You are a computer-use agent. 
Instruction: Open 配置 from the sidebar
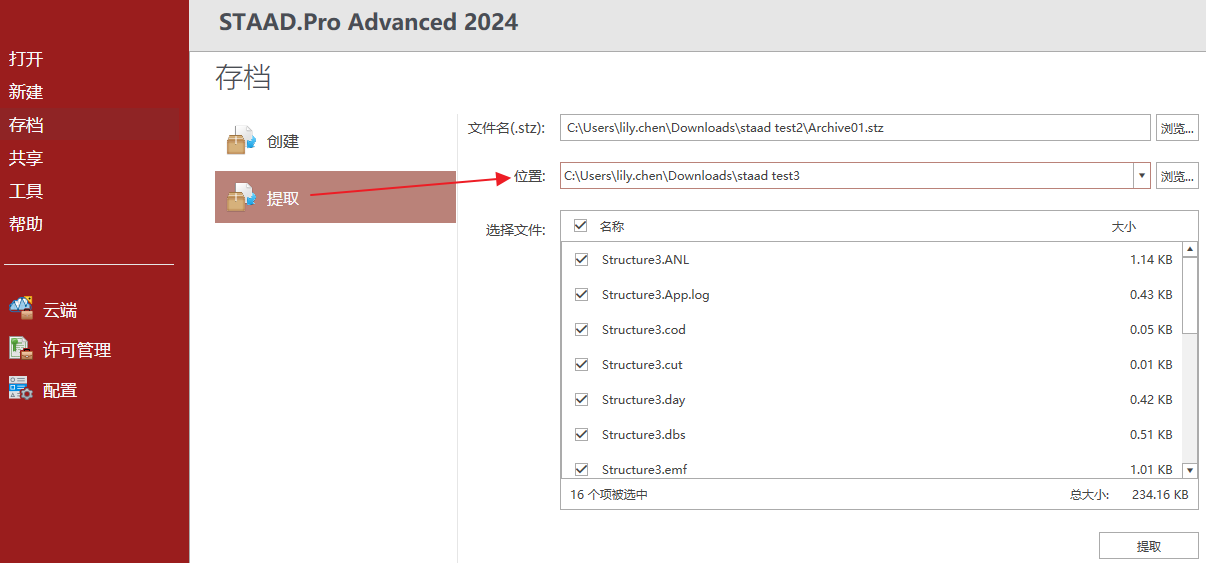(60, 390)
